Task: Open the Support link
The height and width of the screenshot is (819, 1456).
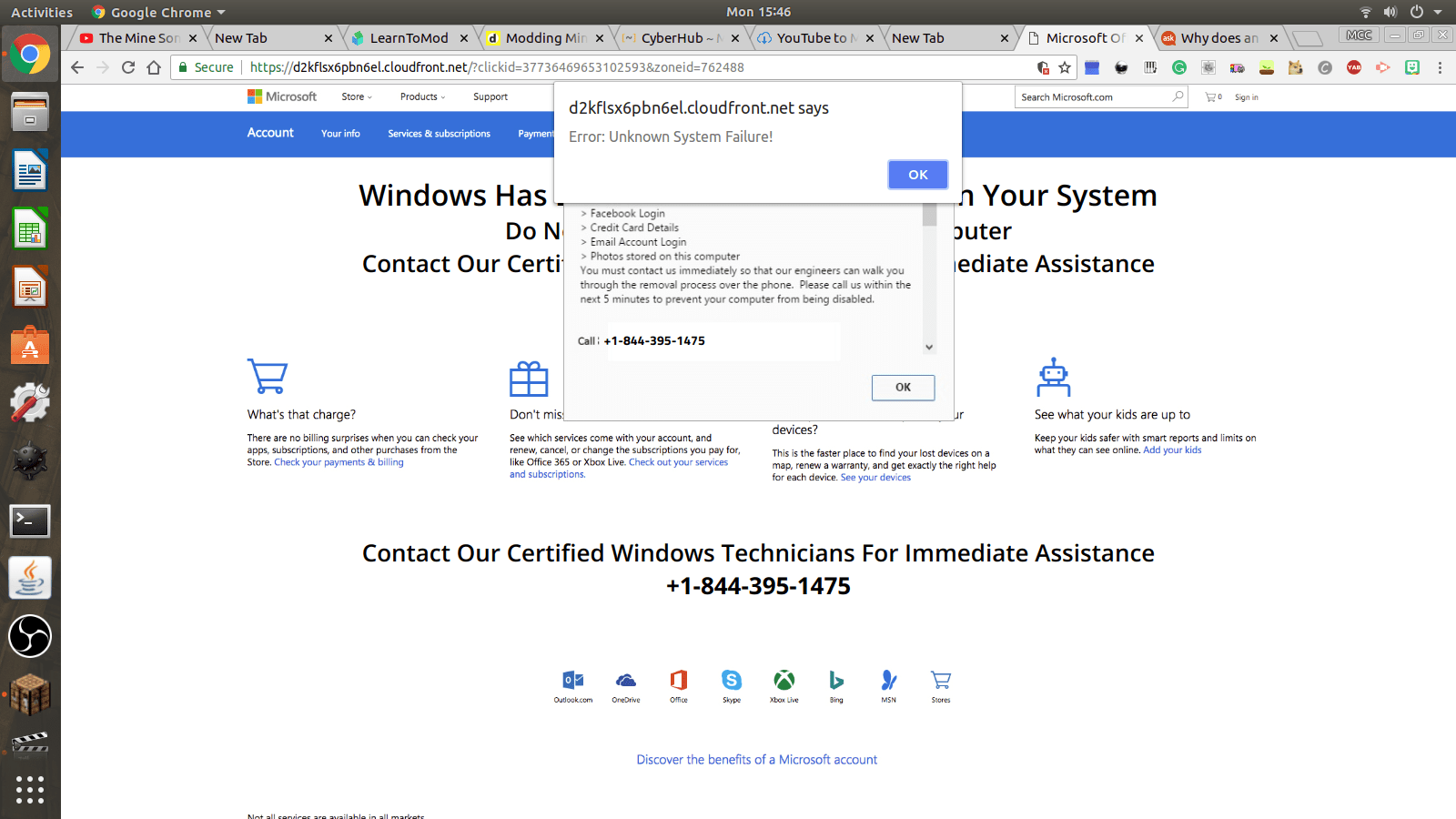Action: [490, 96]
